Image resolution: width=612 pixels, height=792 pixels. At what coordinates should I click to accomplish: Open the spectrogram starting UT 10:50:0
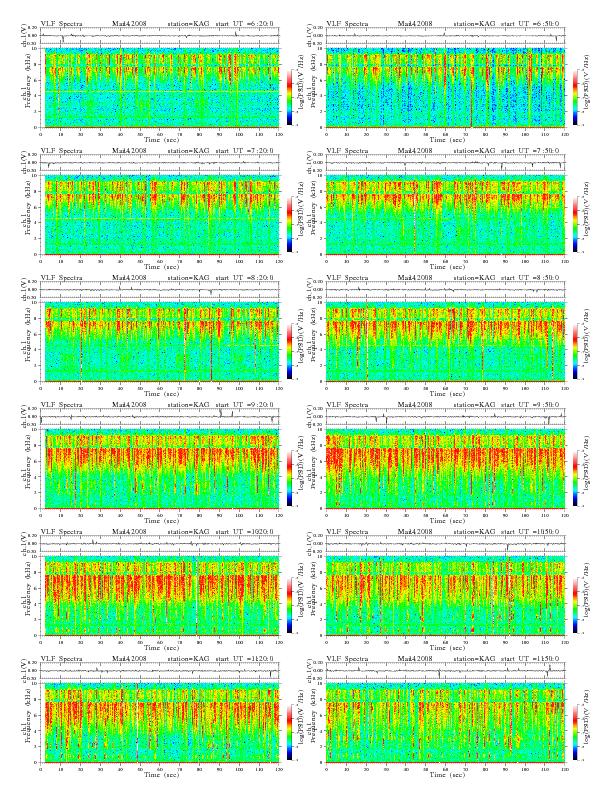click(445, 596)
